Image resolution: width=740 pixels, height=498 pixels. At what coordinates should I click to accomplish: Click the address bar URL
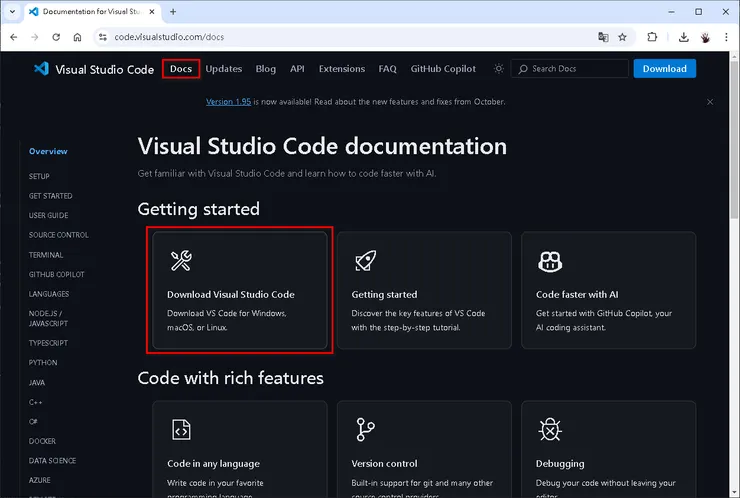coord(169,37)
